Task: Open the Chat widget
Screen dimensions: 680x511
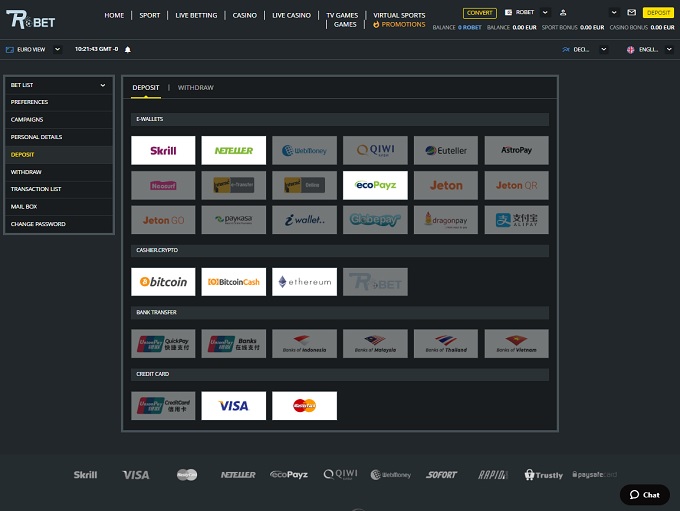Action: point(644,495)
